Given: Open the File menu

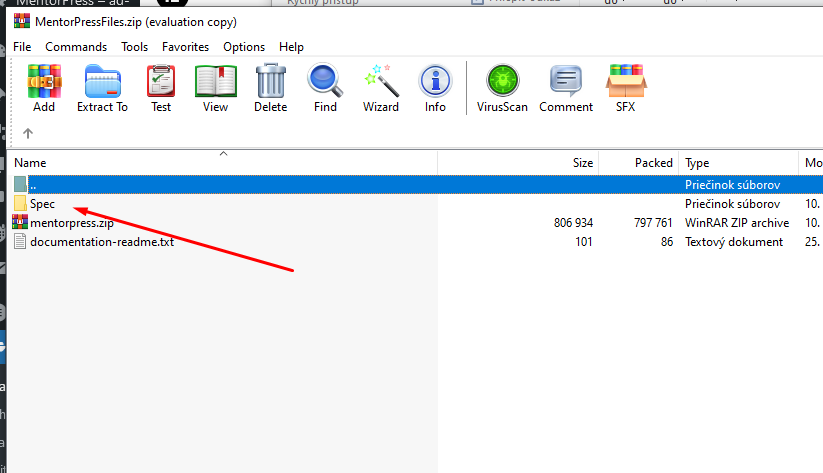Looking at the screenshot, I should tap(22, 47).
